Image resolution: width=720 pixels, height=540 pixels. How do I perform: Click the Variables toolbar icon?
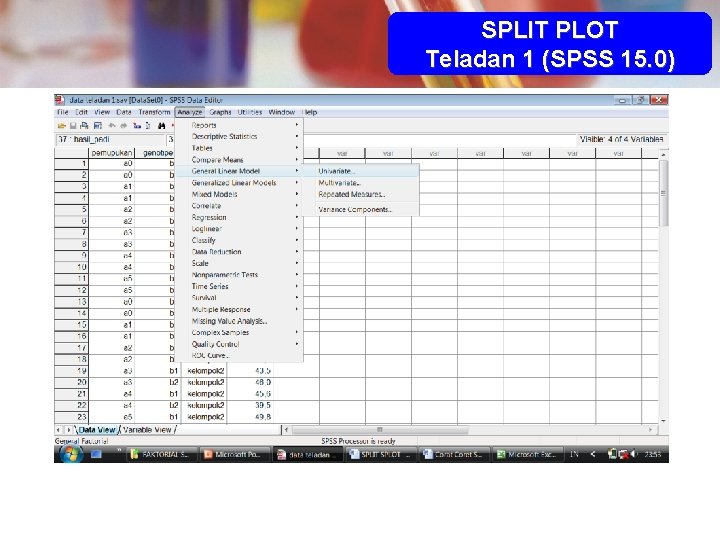coord(148,125)
